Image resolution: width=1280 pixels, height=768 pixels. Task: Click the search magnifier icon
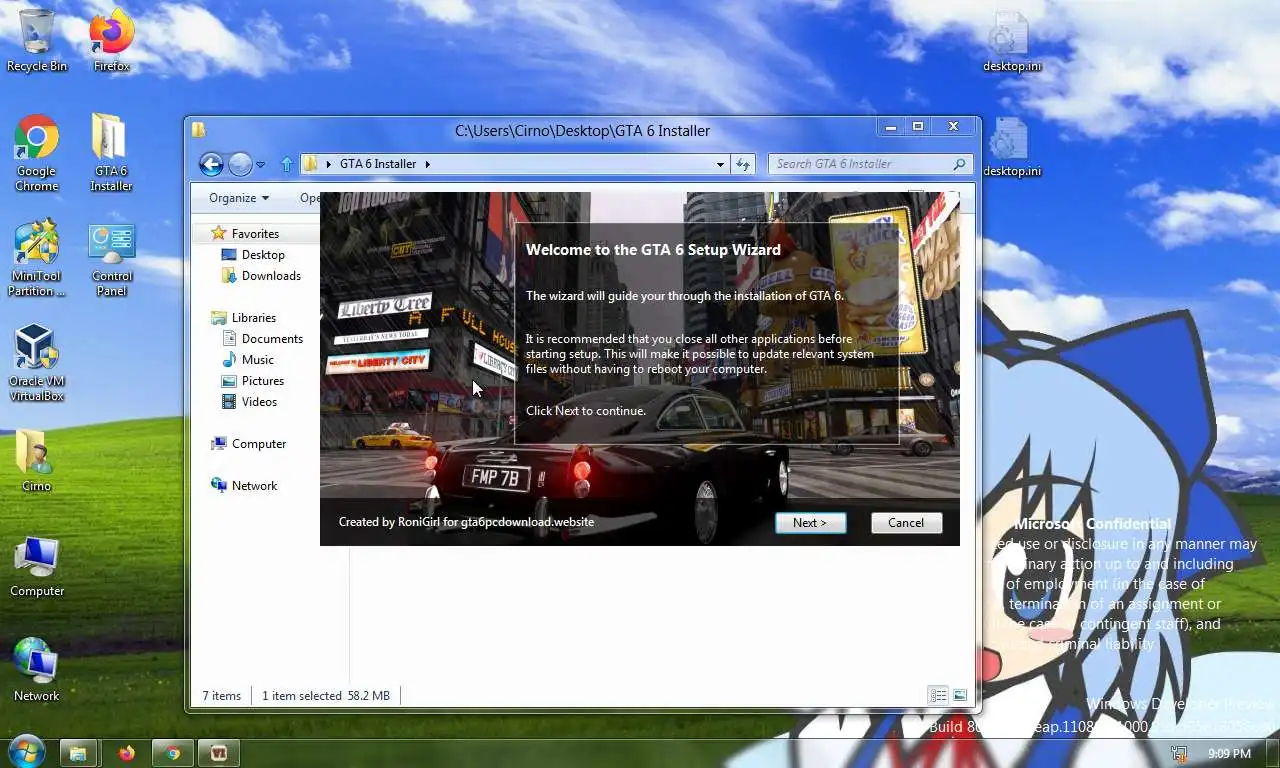coord(959,164)
